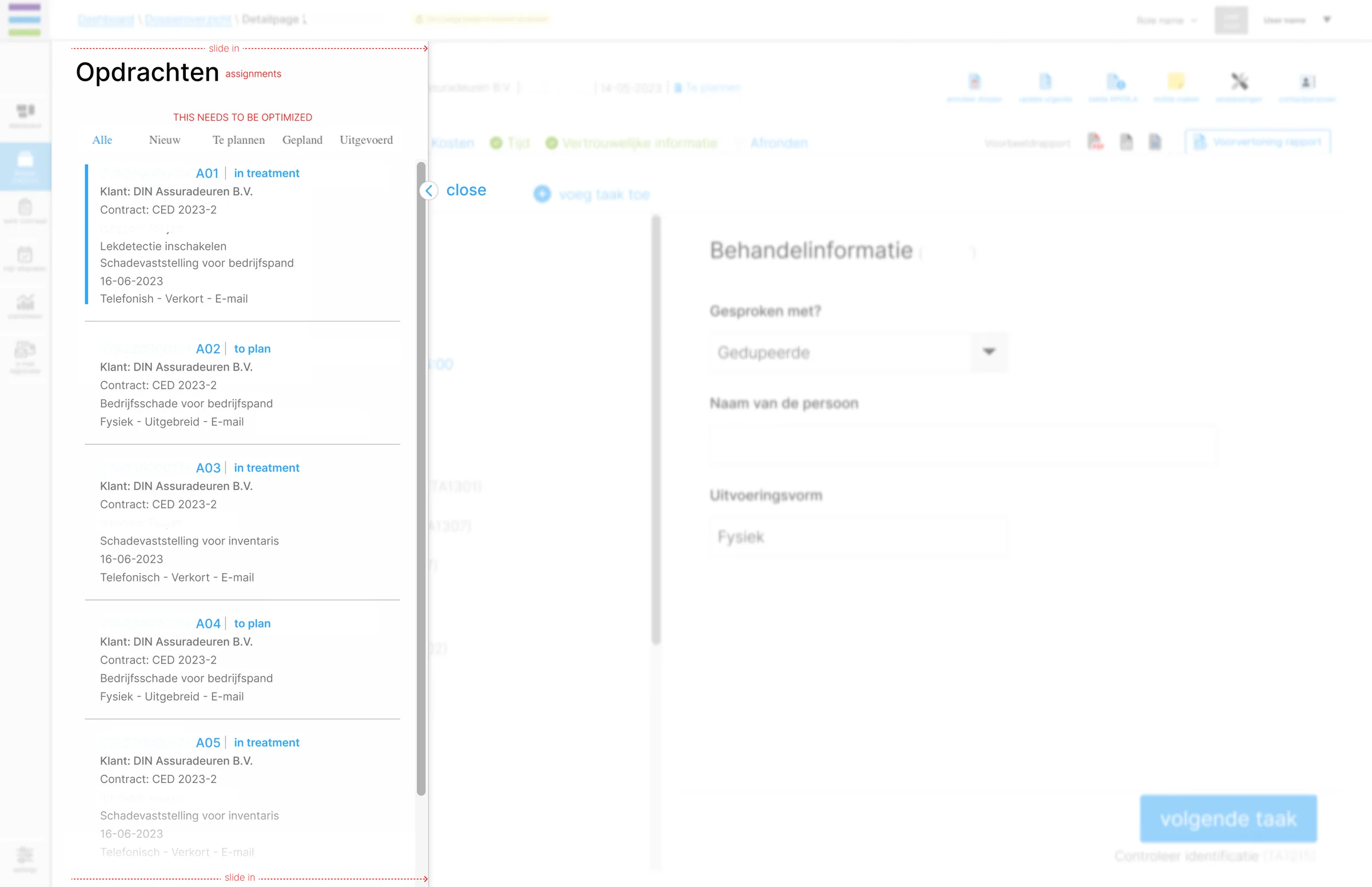
Task: Open the User name dropdown arrow in the top right
Action: coord(1326,19)
